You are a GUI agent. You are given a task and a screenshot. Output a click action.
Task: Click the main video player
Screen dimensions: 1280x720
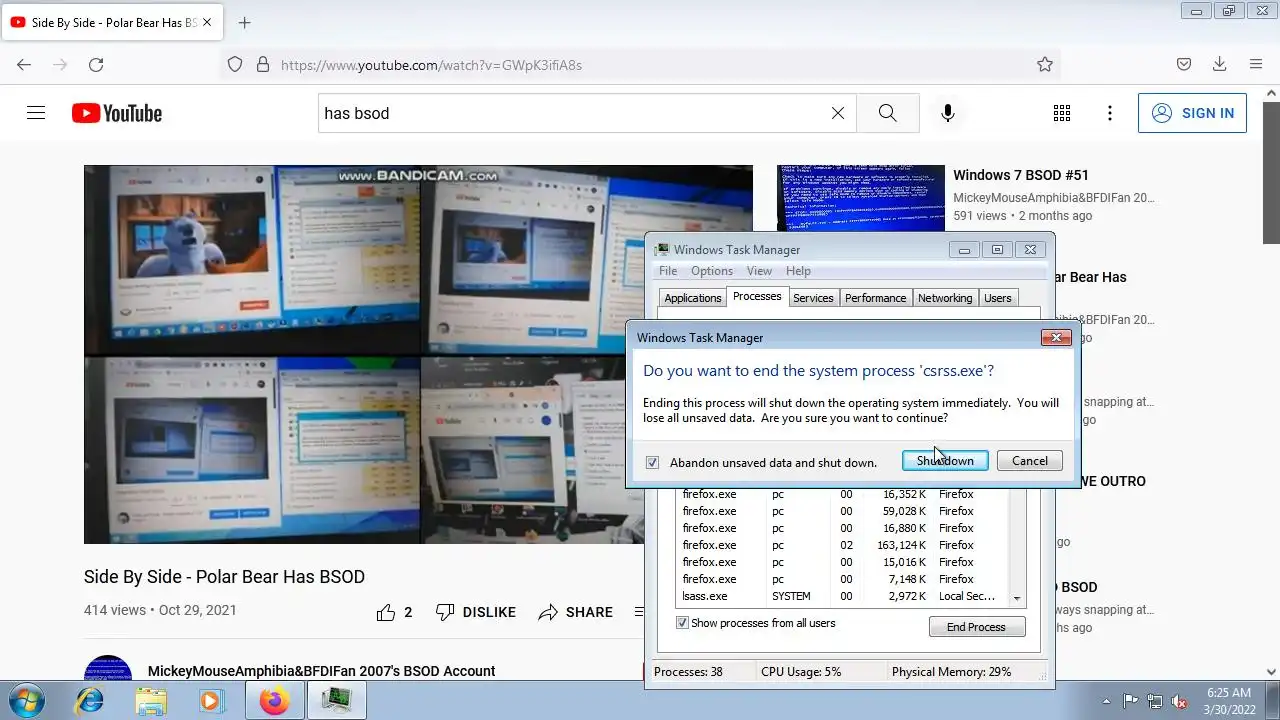pos(418,354)
